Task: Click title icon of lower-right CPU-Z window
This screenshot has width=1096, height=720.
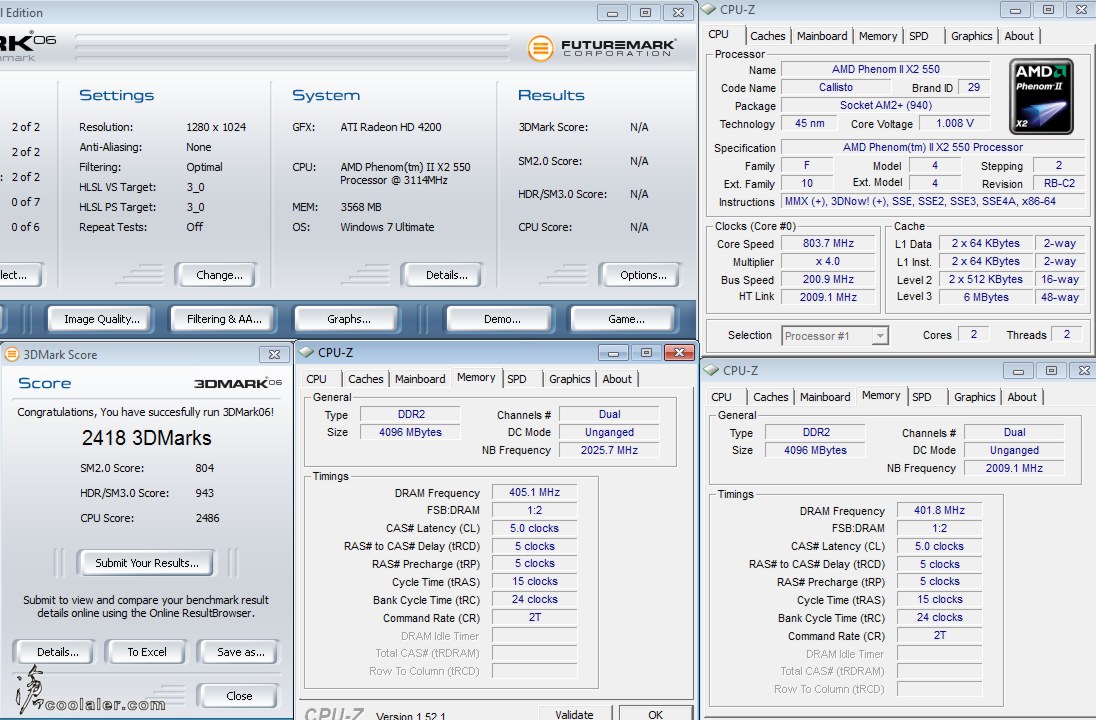Action: point(712,370)
